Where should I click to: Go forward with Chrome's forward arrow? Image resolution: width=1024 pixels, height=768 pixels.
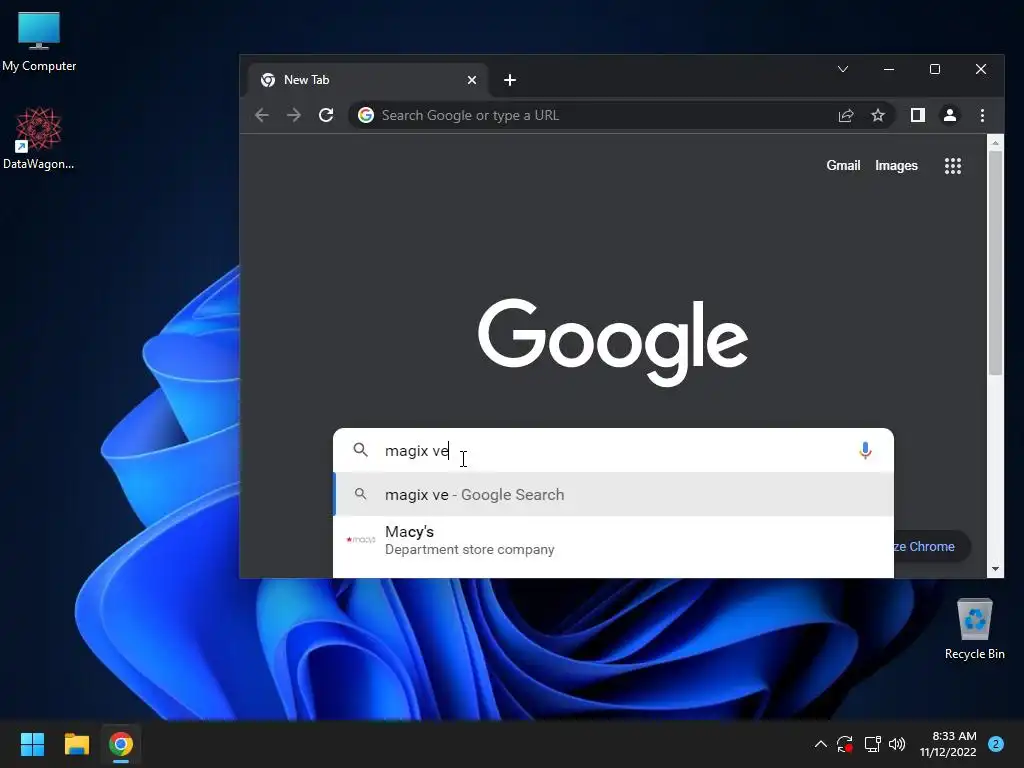(294, 116)
